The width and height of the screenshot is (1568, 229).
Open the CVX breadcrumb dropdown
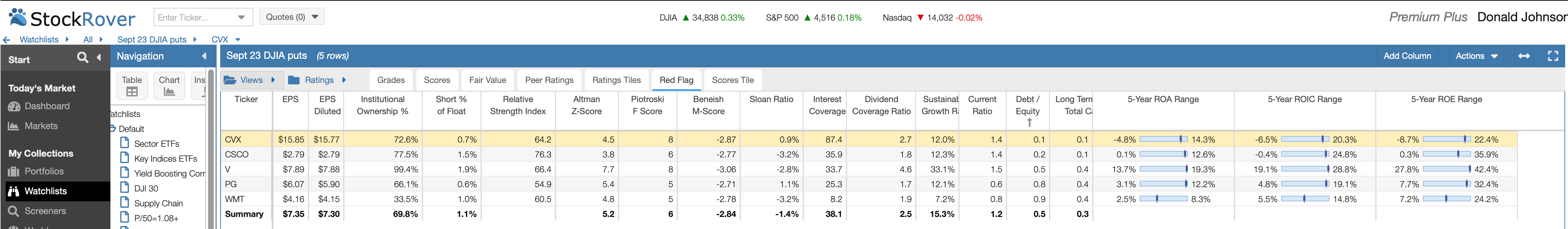pos(238,40)
